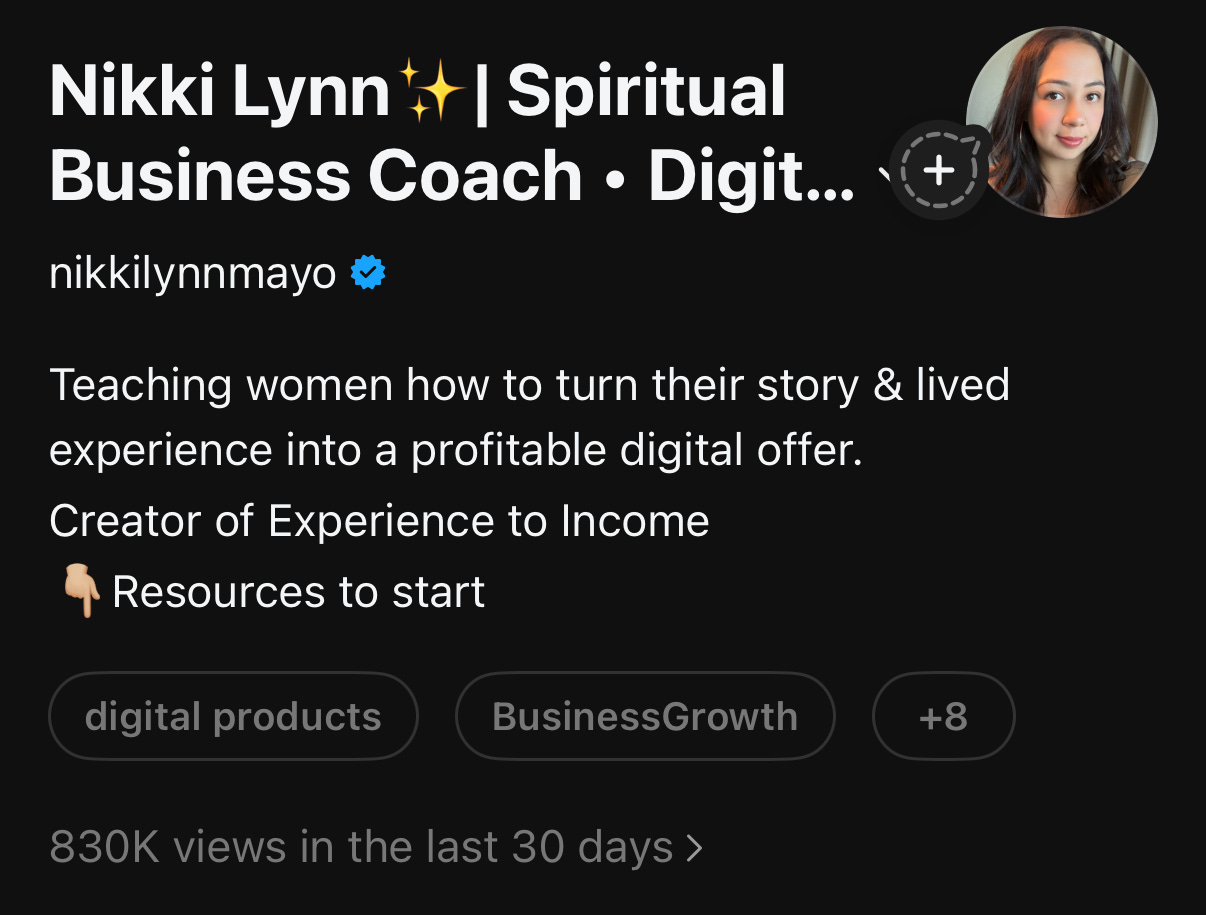Click the bio line starting Teaching women

click(529, 385)
